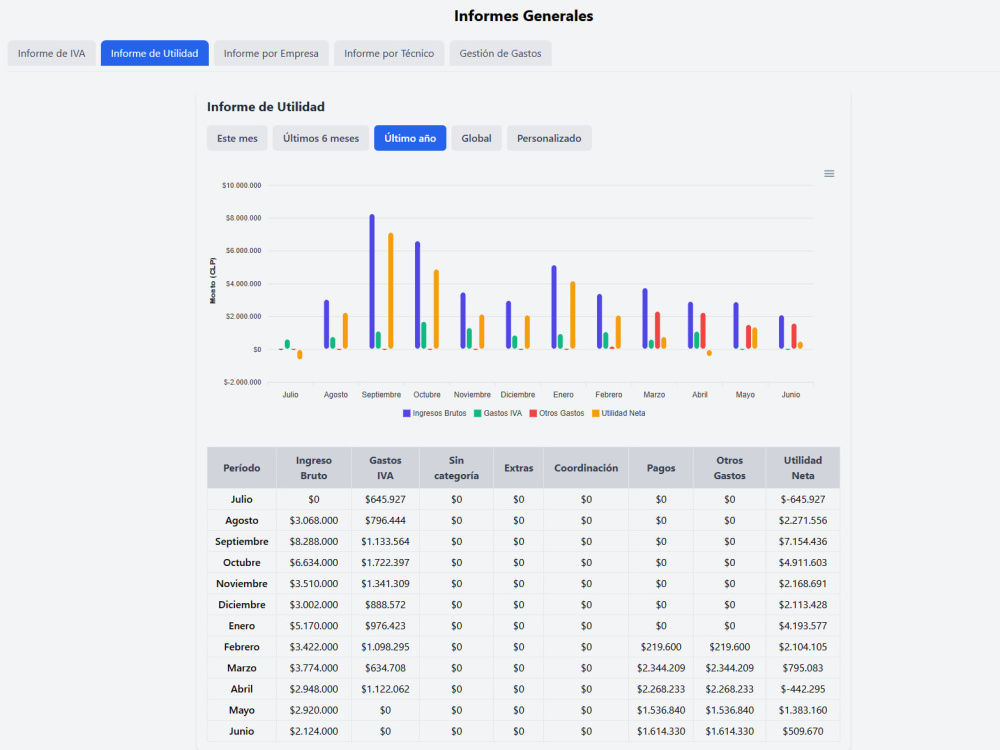Filter report by Este mes
The image size is (1000, 750).
click(x=237, y=138)
